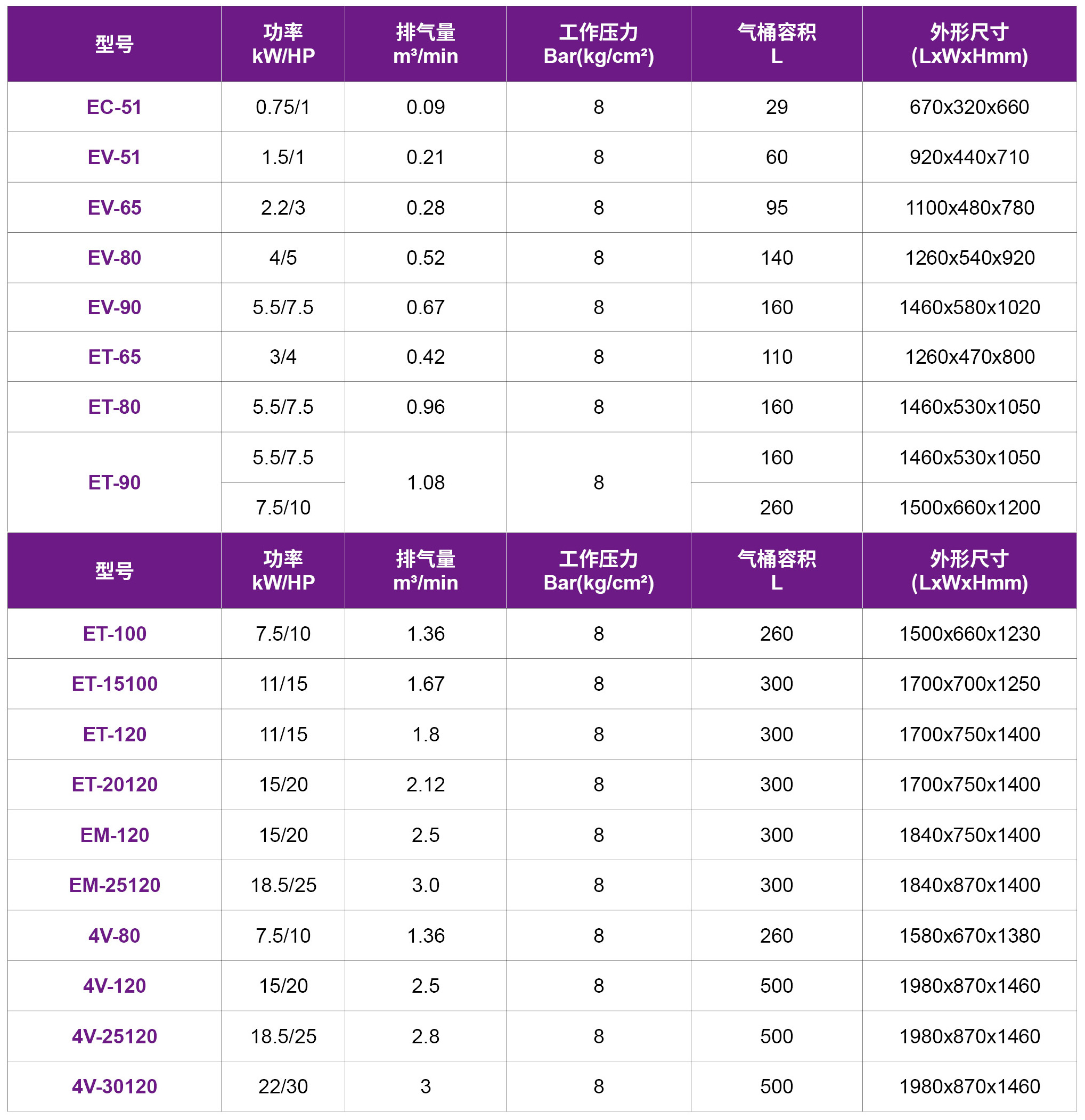Screen dimensions: 1085x1120
Task: Select the EV-80 model cell
Action: (115, 258)
